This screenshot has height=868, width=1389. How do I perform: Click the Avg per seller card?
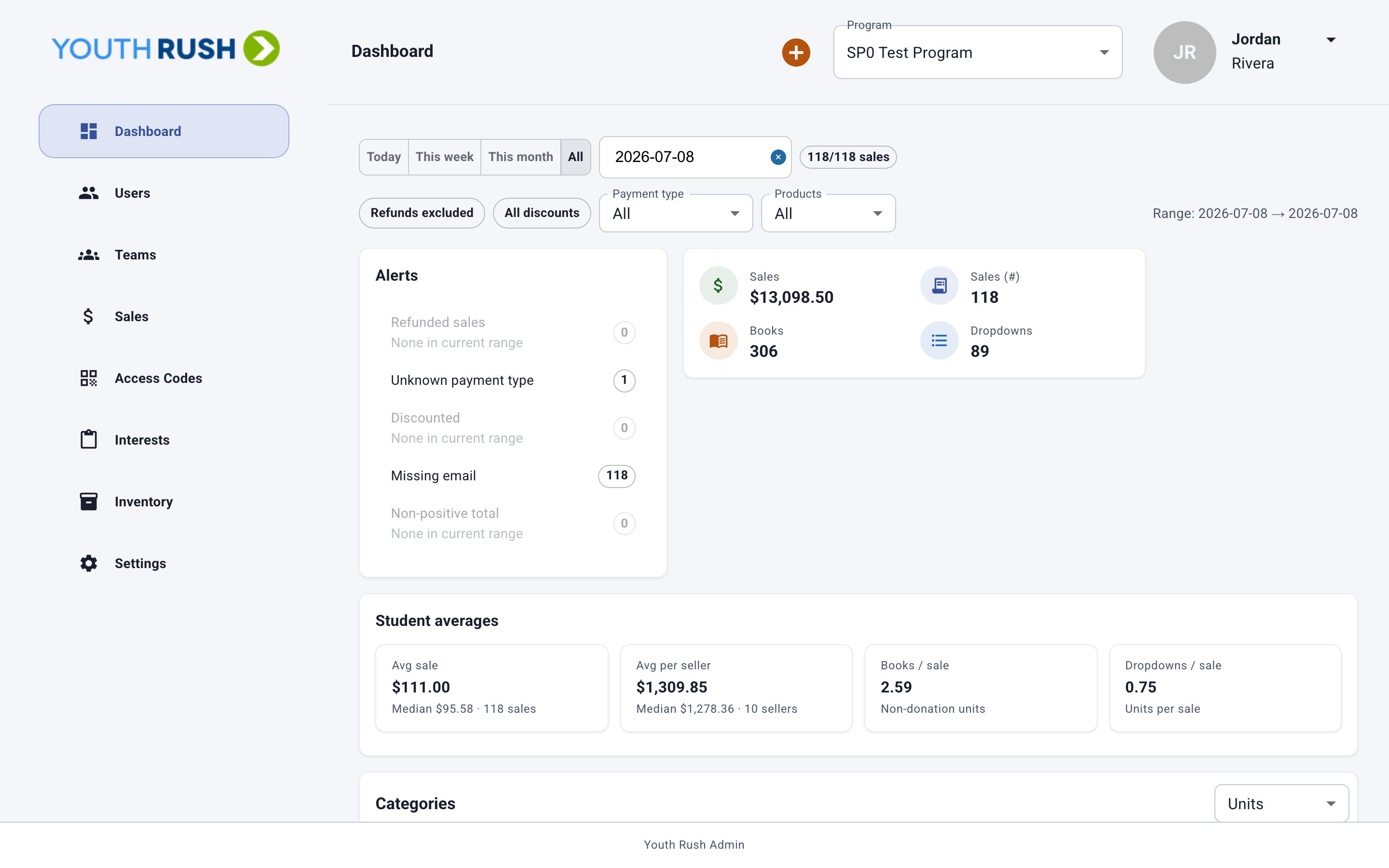(x=736, y=688)
